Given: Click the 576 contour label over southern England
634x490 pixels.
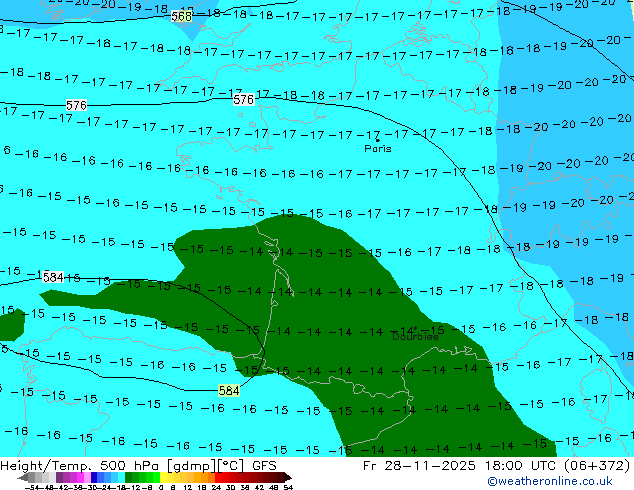Looking at the screenshot, I should pos(243,99).
